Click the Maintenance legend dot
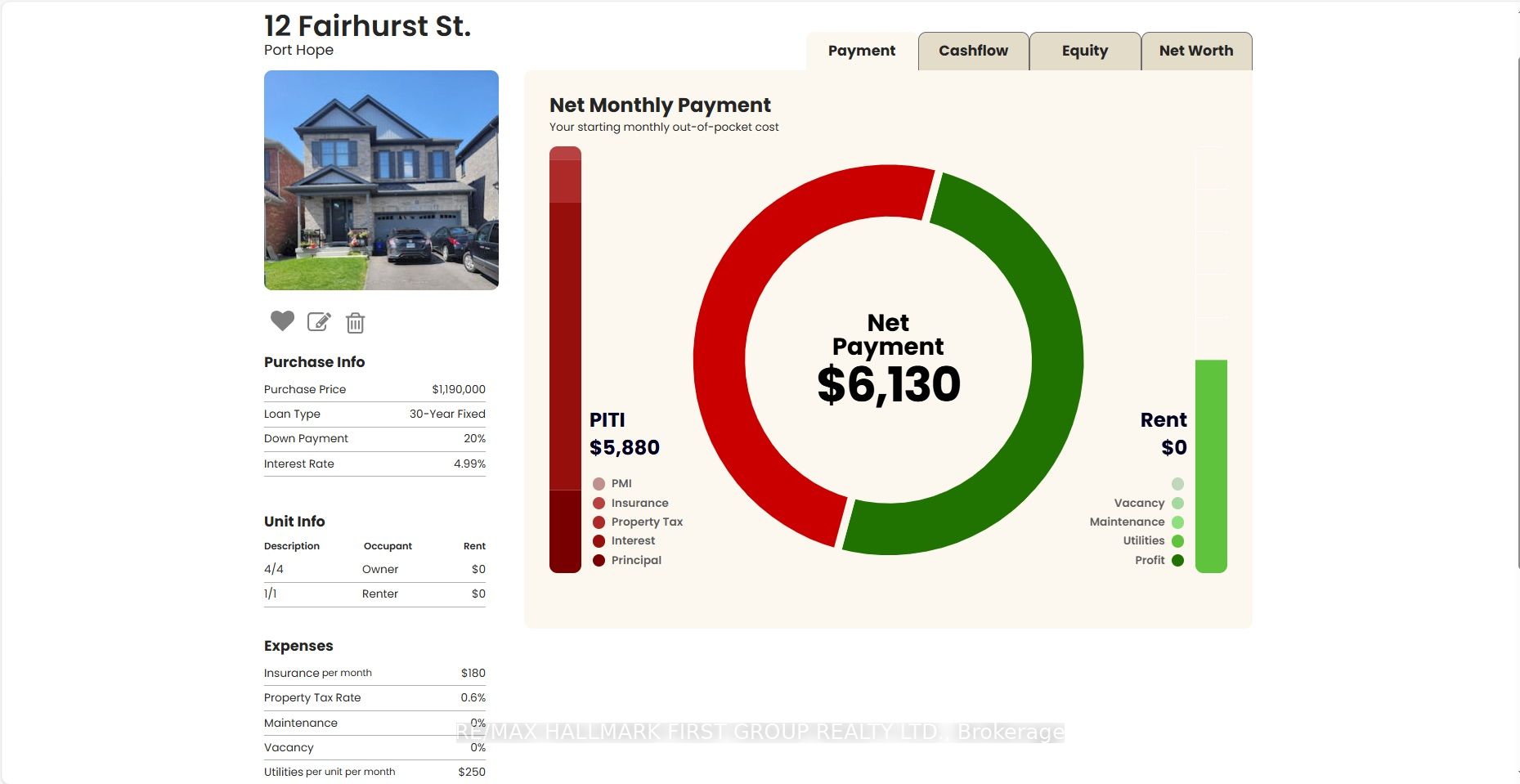The image size is (1520, 784). (x=1177, y=522)
